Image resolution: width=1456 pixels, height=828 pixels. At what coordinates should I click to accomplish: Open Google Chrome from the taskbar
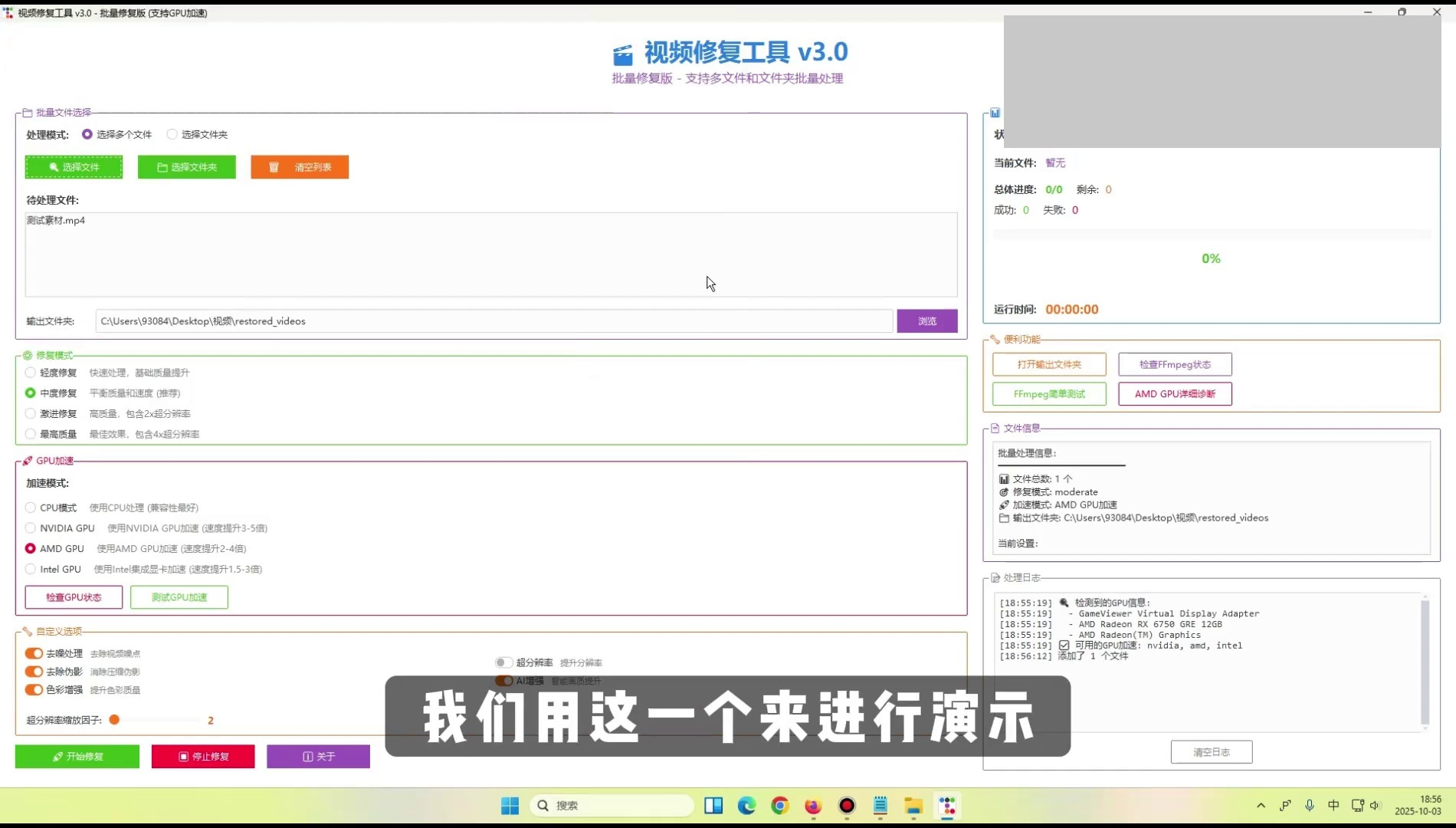coord(780,805)
